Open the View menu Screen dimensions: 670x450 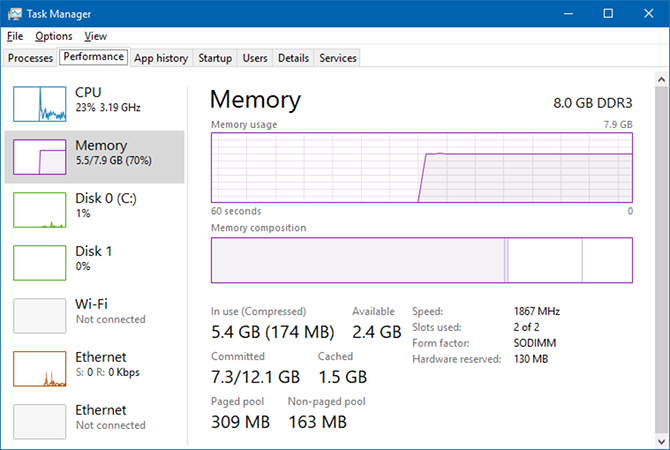click(96, 36)
